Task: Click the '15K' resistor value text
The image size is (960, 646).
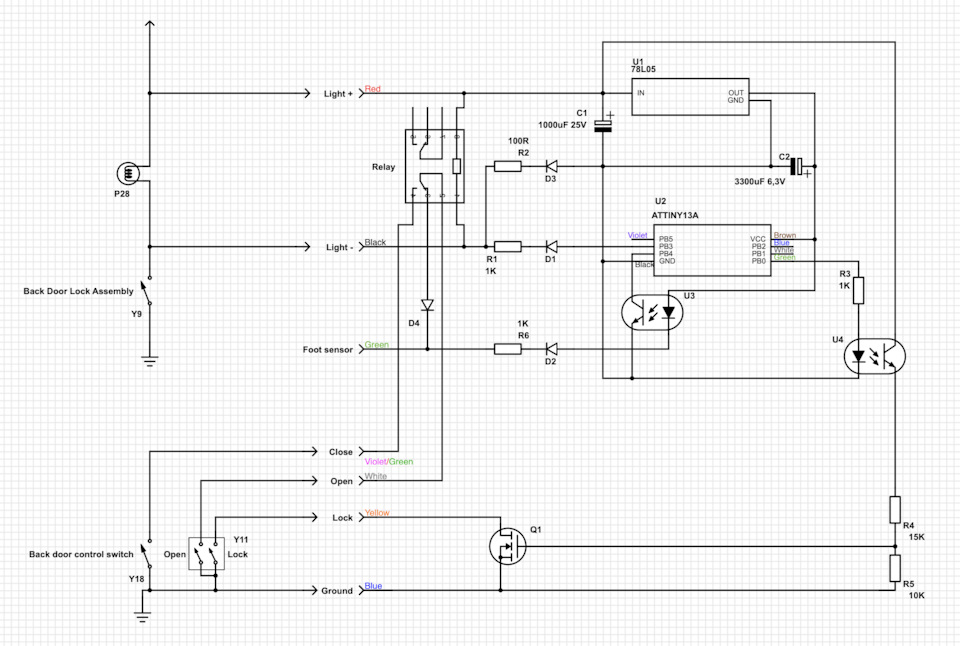Action: (x=917, y=537)
